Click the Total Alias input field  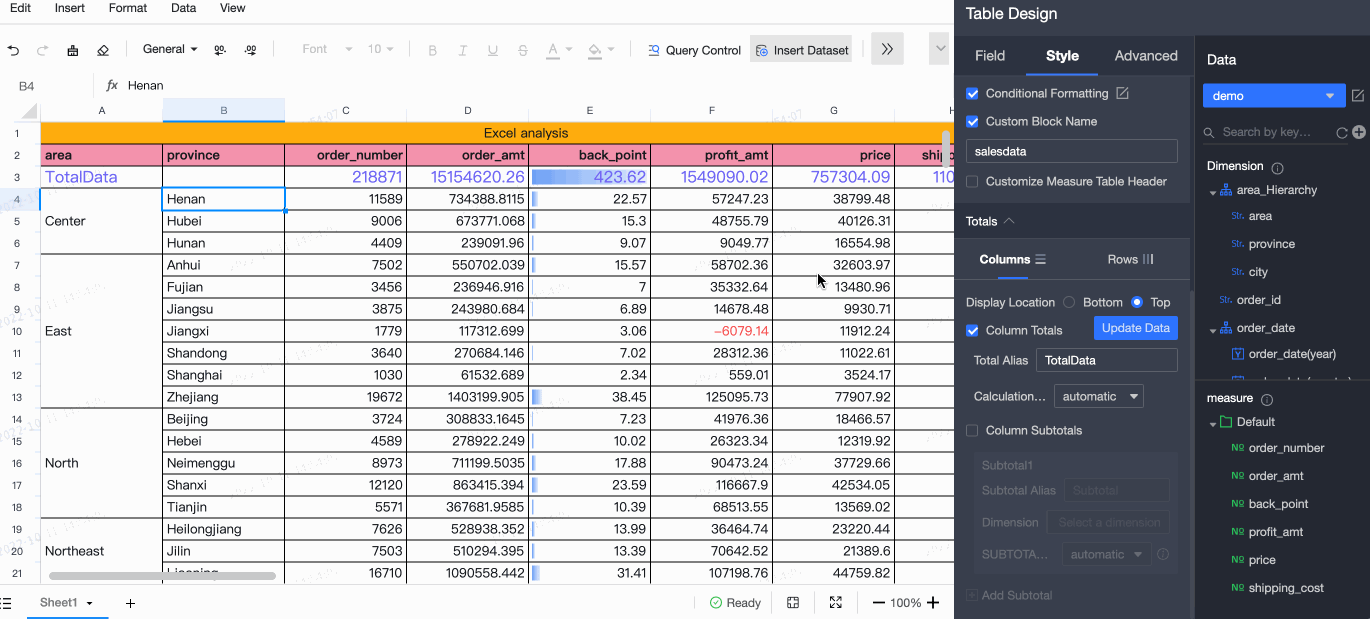pyautogui.click(x=1106, y=360)
